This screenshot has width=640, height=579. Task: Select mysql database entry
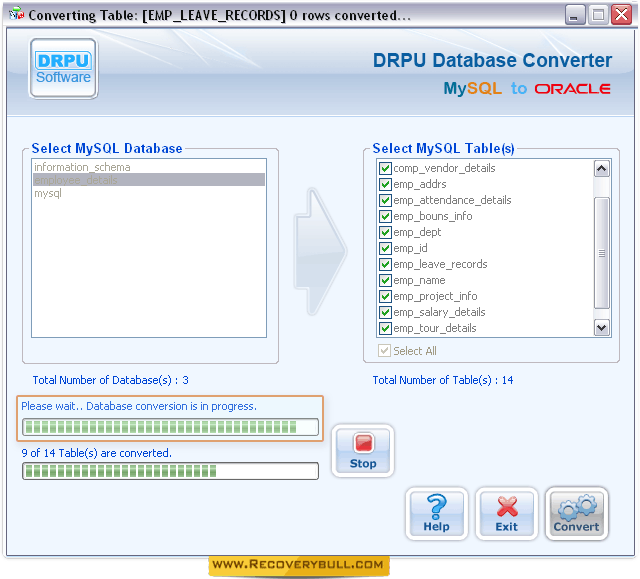pos(149,193)
